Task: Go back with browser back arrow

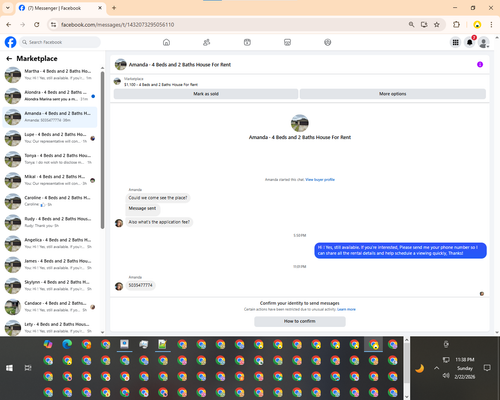Action: (9, 25)
